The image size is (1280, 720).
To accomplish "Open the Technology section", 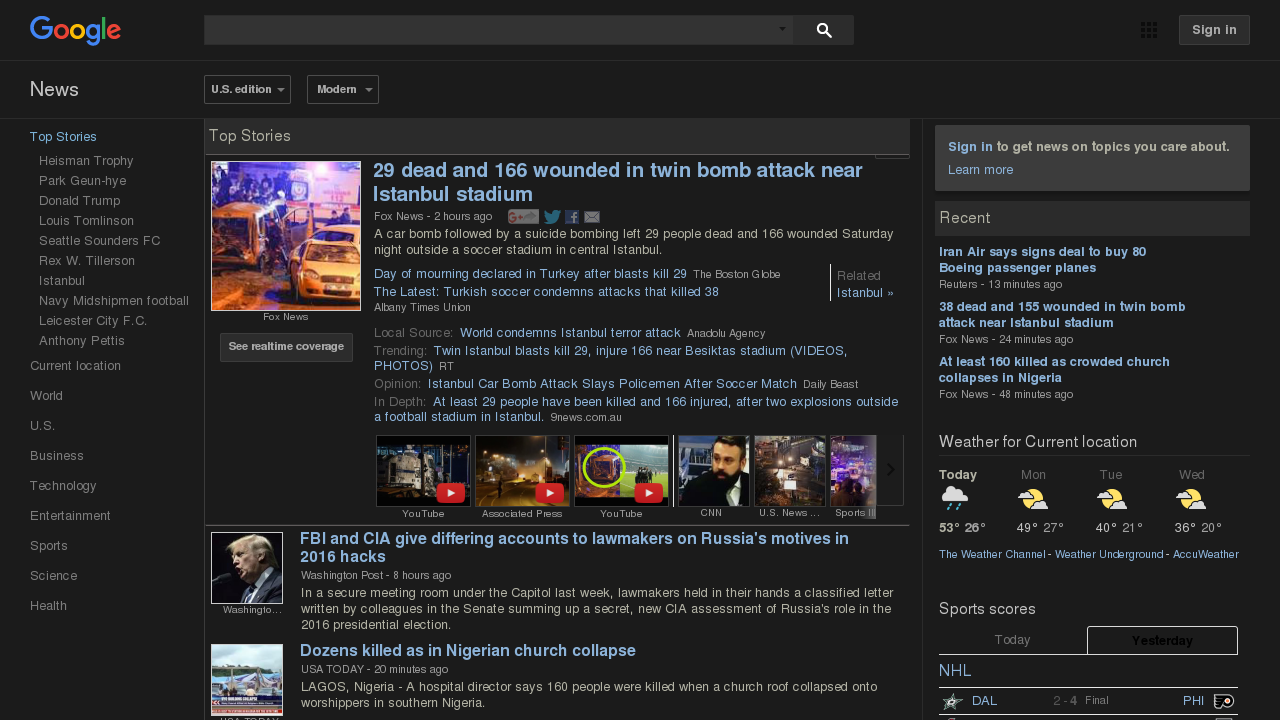I will pos(63,486).
